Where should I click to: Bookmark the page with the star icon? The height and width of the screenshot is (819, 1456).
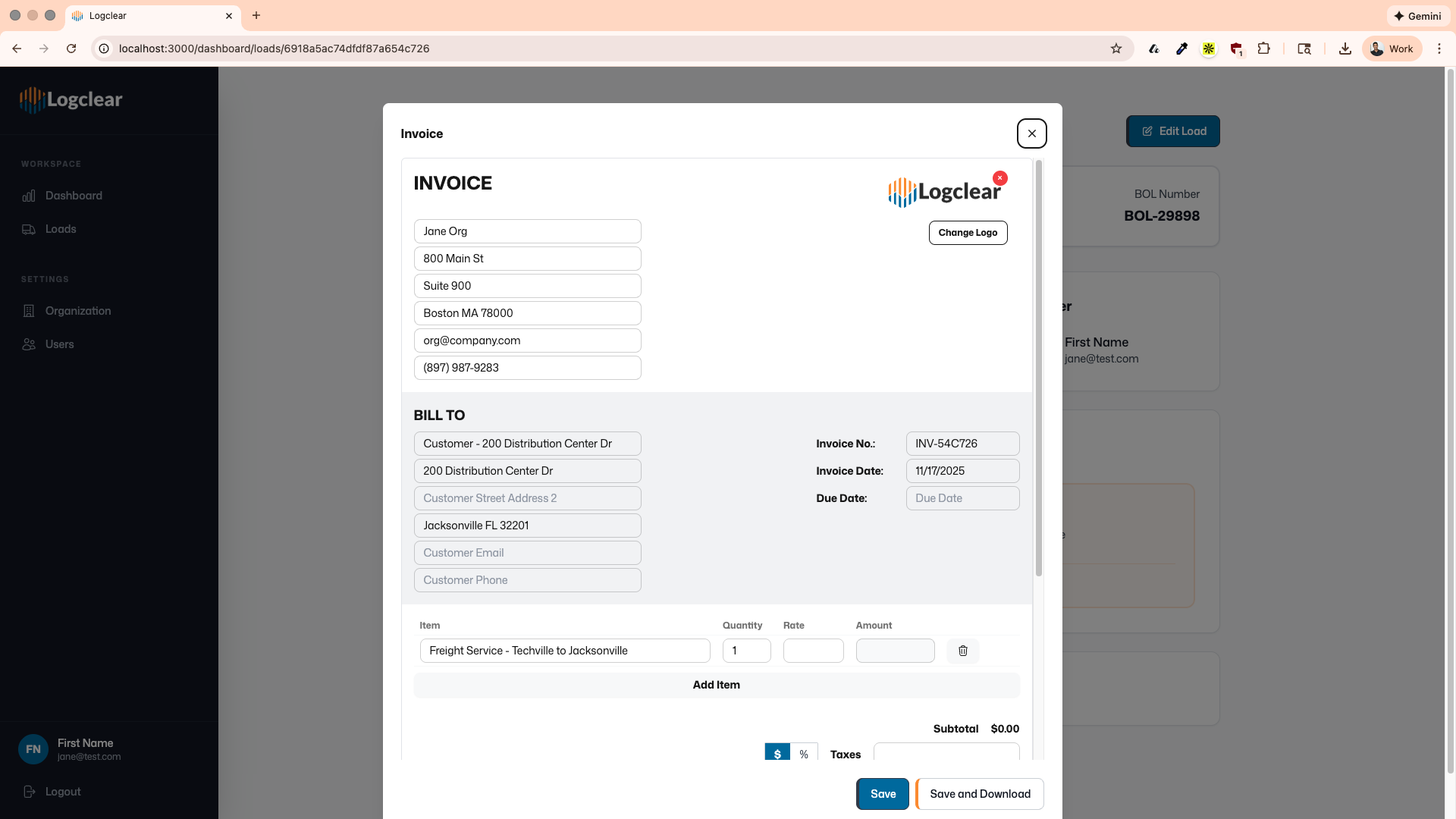point(1116,48)
